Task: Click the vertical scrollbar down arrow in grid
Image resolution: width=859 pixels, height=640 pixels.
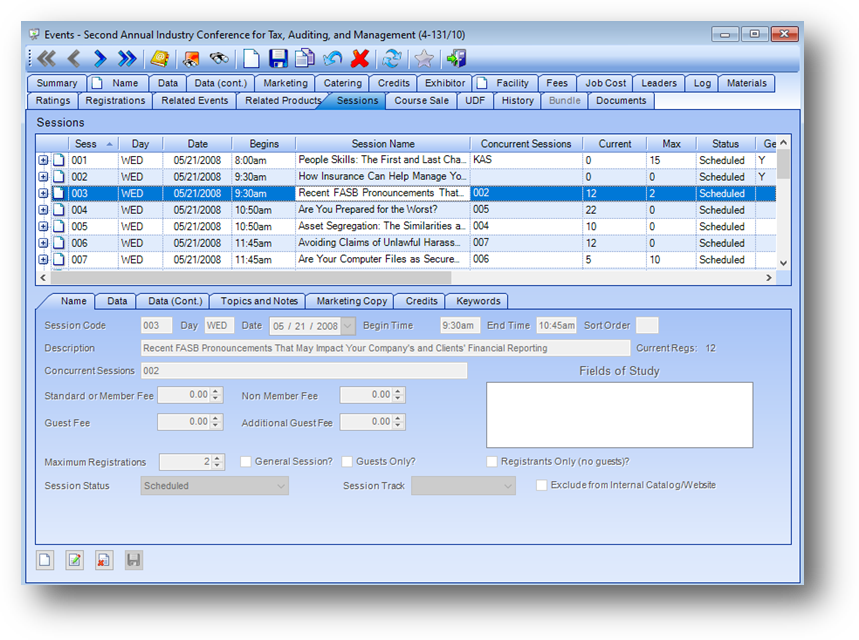Action: (x=783, y=263)
